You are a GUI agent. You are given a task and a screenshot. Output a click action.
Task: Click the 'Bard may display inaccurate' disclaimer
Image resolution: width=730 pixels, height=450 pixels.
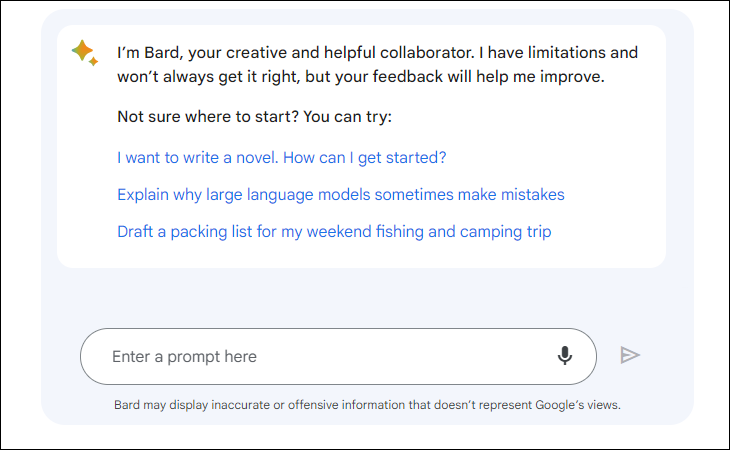[367, 405]
